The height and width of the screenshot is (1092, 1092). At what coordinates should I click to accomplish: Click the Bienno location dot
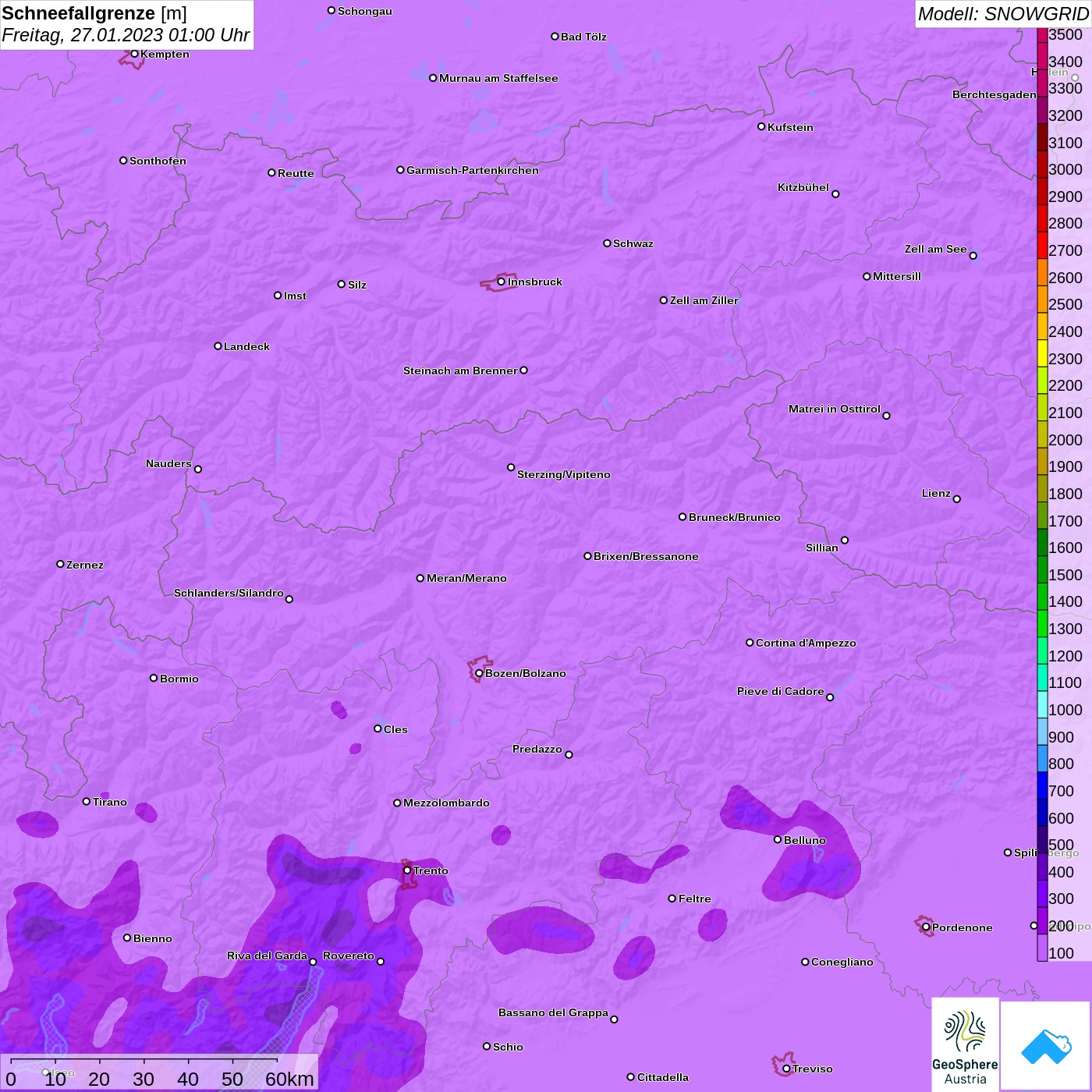[x=127, y=938]
